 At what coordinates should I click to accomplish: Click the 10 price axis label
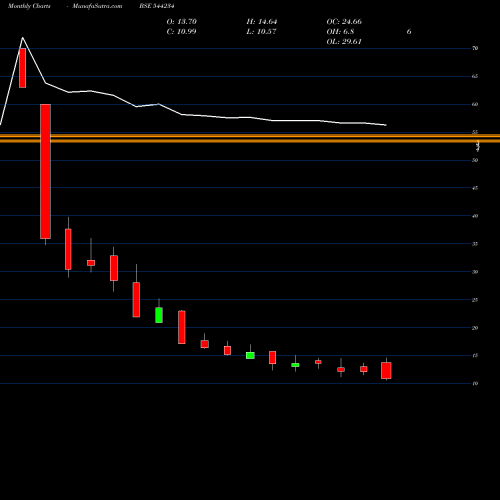click(475, 384)
